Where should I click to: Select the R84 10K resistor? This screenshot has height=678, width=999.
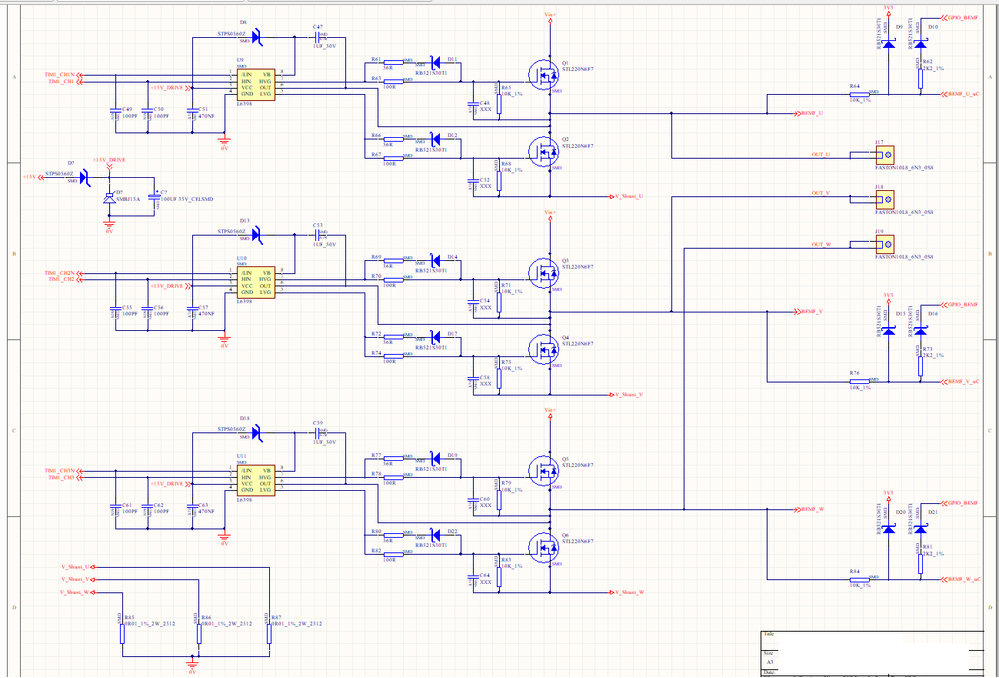click(x=859, y=579)
